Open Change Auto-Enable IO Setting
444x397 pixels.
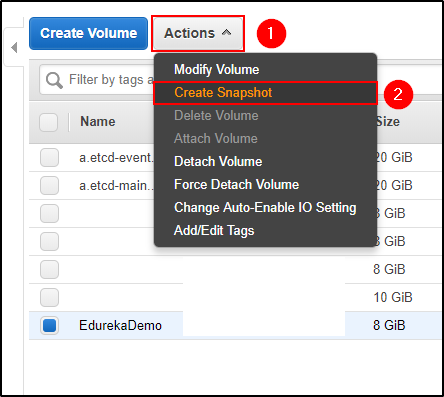265,207
